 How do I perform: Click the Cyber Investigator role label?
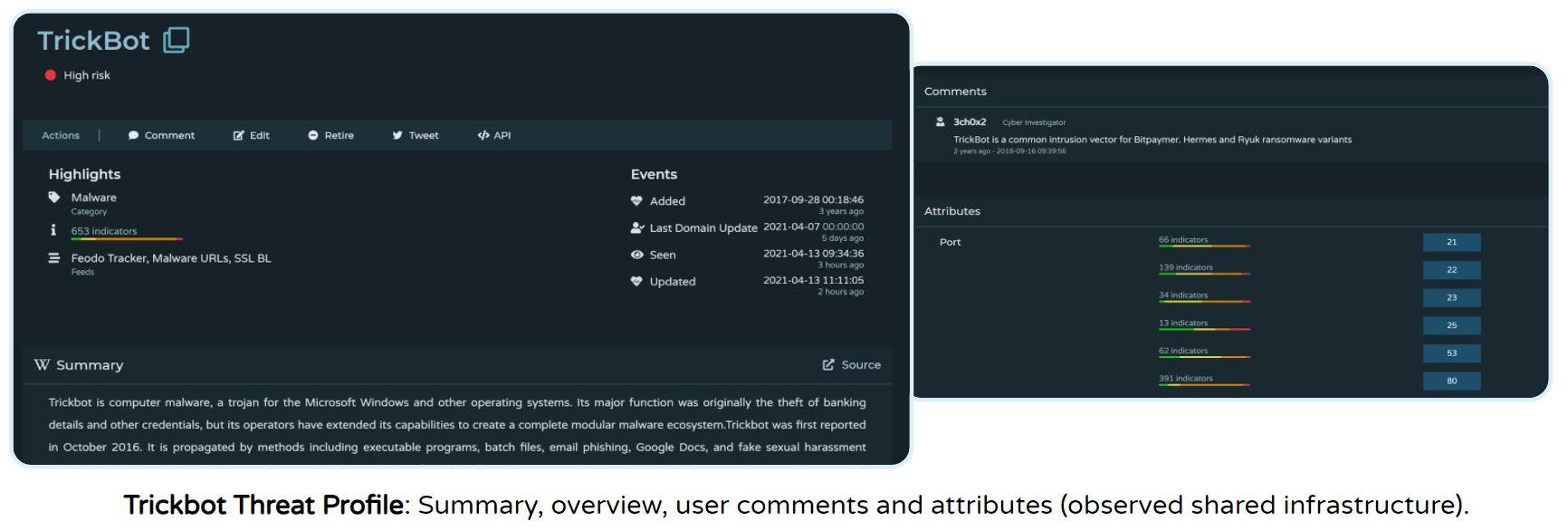click(x=1034, y=122)
